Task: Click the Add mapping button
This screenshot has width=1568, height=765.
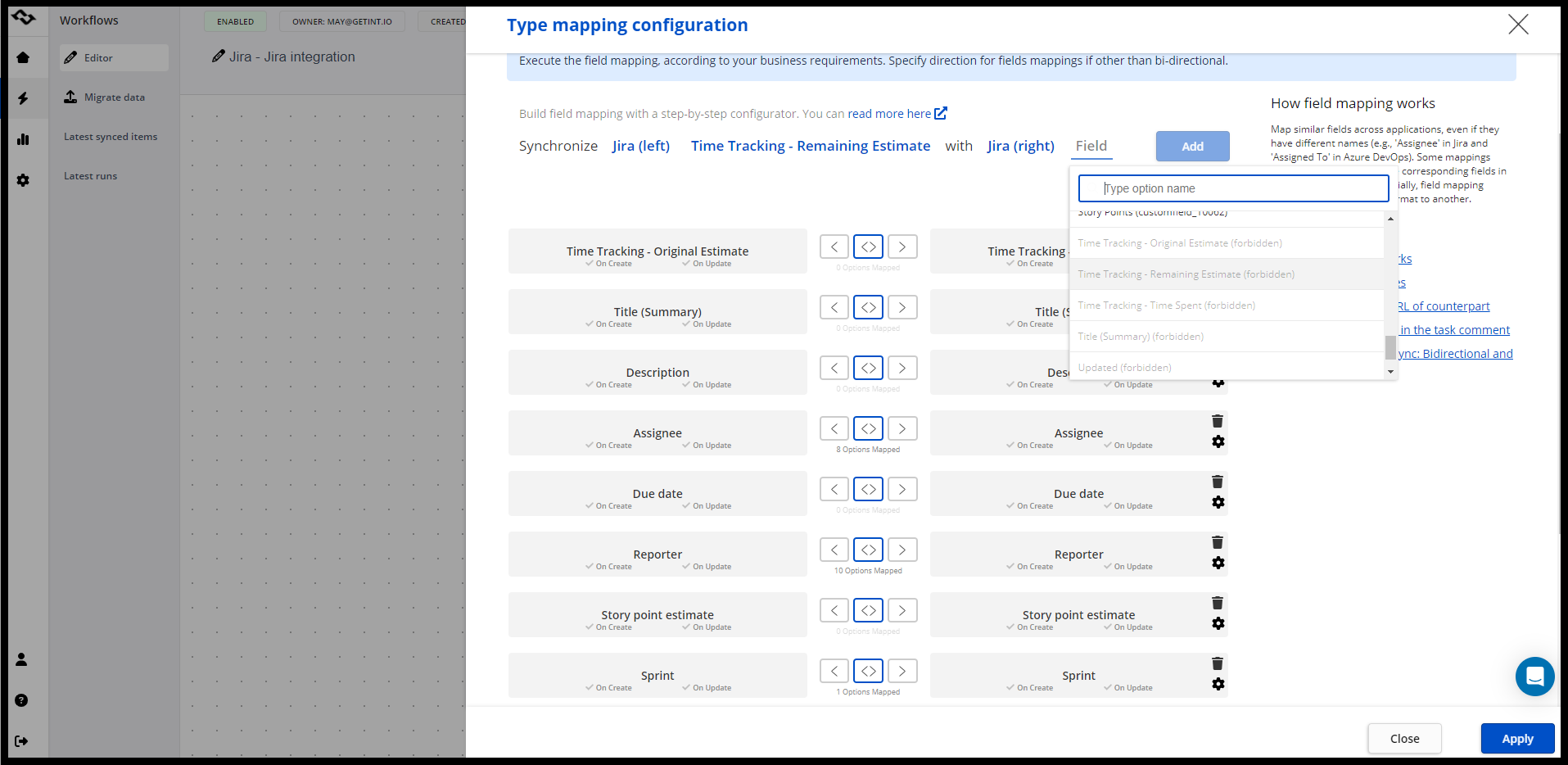Action: click(x=1192, y=147)
